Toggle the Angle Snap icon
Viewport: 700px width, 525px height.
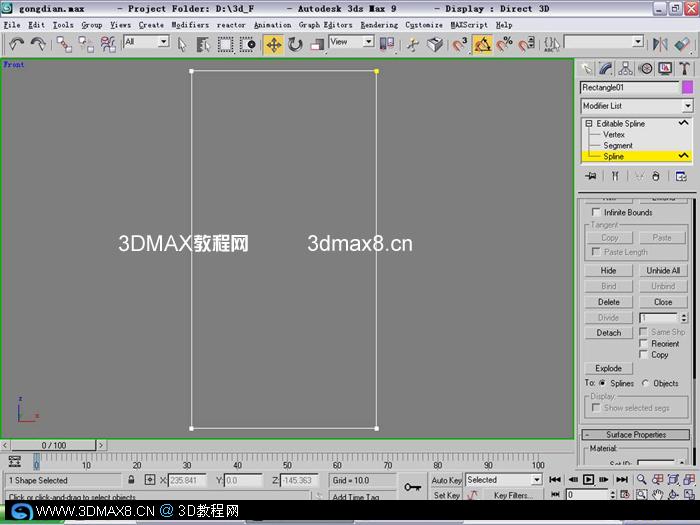482,44
